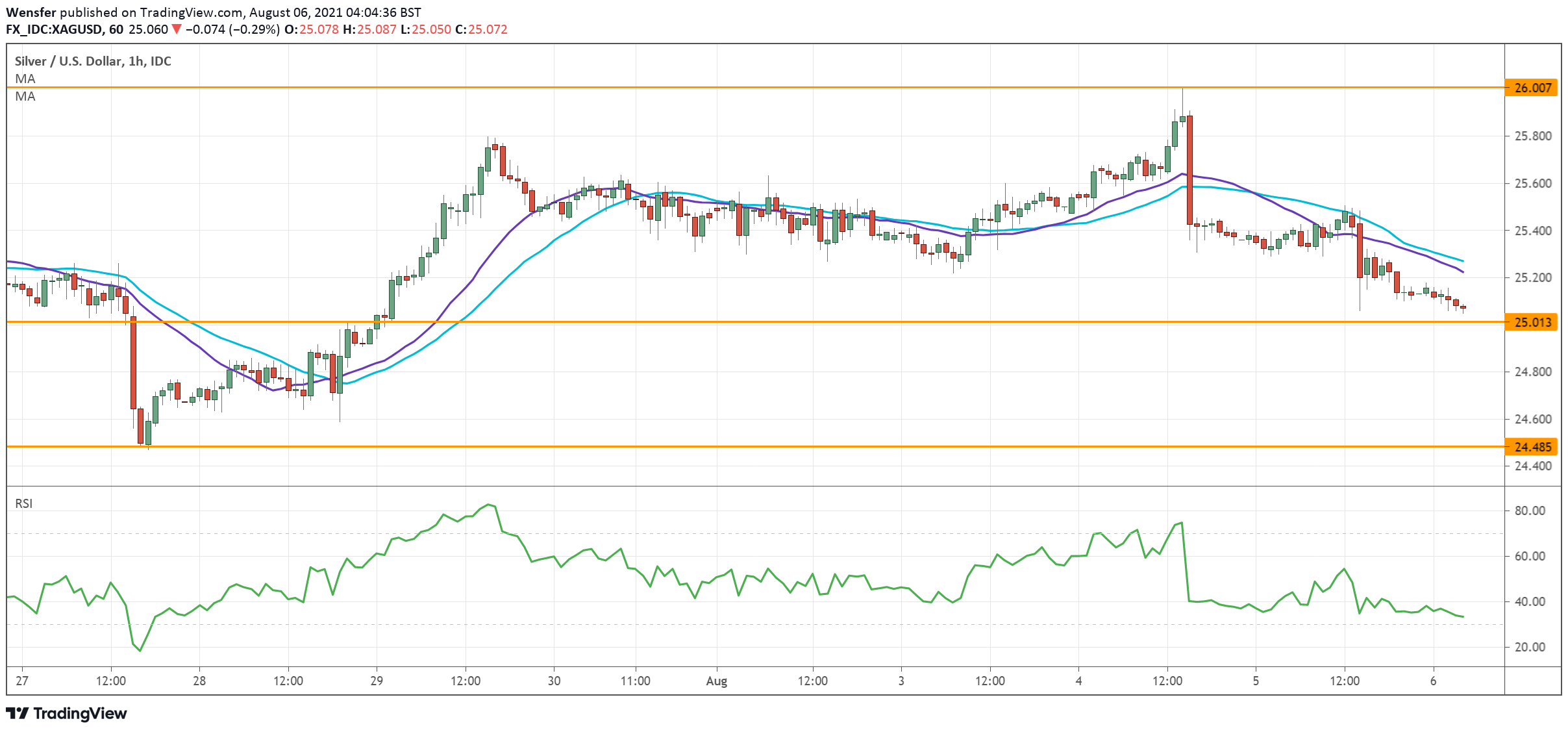1568x732 pixels.
Task: Select the 25.013 orange price label
Action: tap(1532, 322)
